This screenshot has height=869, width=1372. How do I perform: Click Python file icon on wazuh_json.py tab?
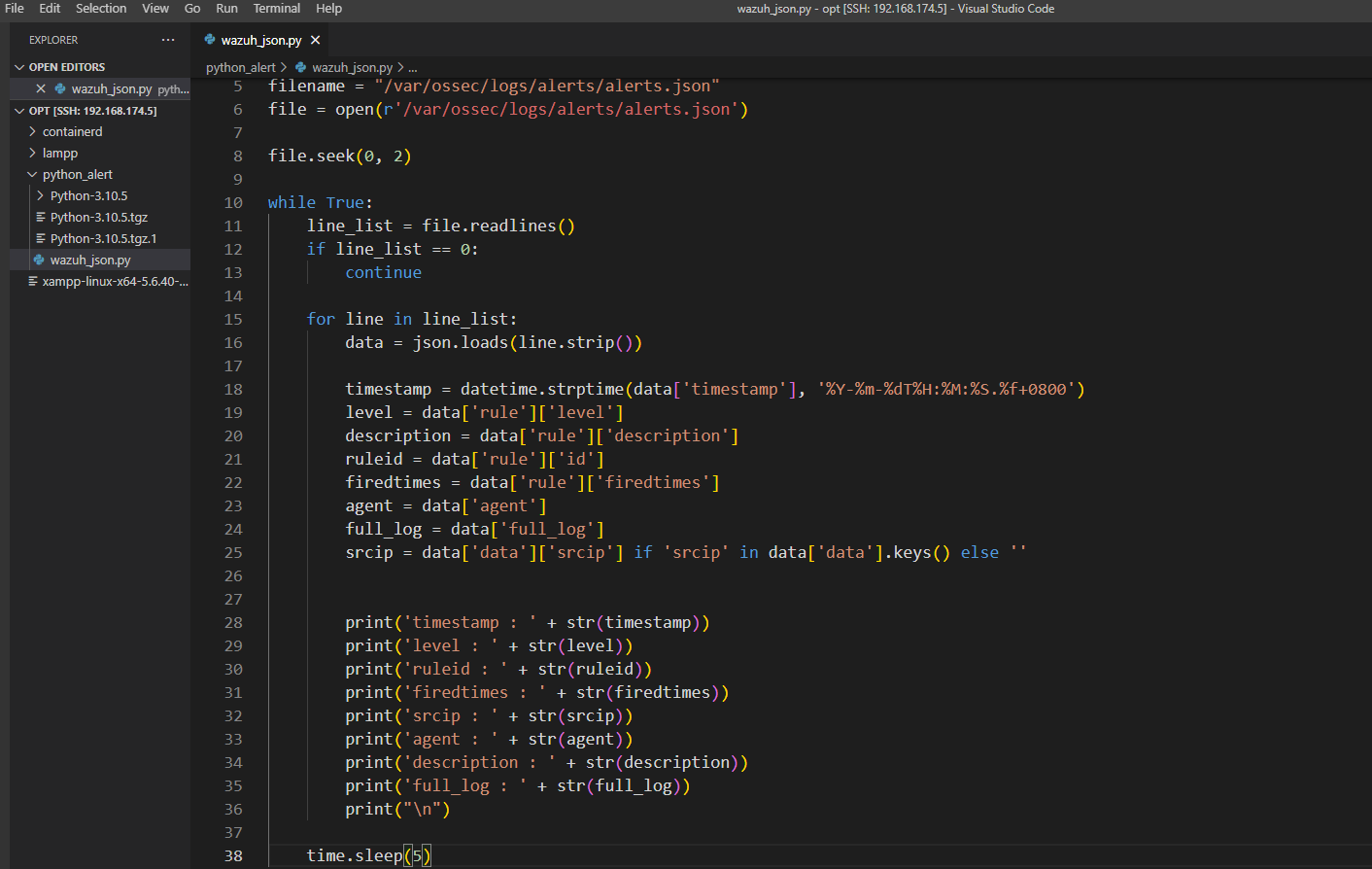click(x=210, y=40)
